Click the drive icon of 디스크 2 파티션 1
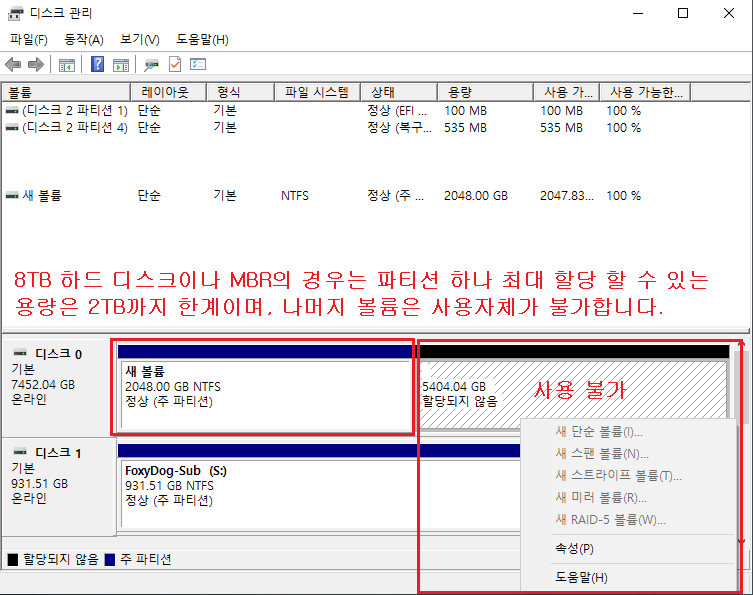This screenshot has width=753, height=595. point(12,111)
